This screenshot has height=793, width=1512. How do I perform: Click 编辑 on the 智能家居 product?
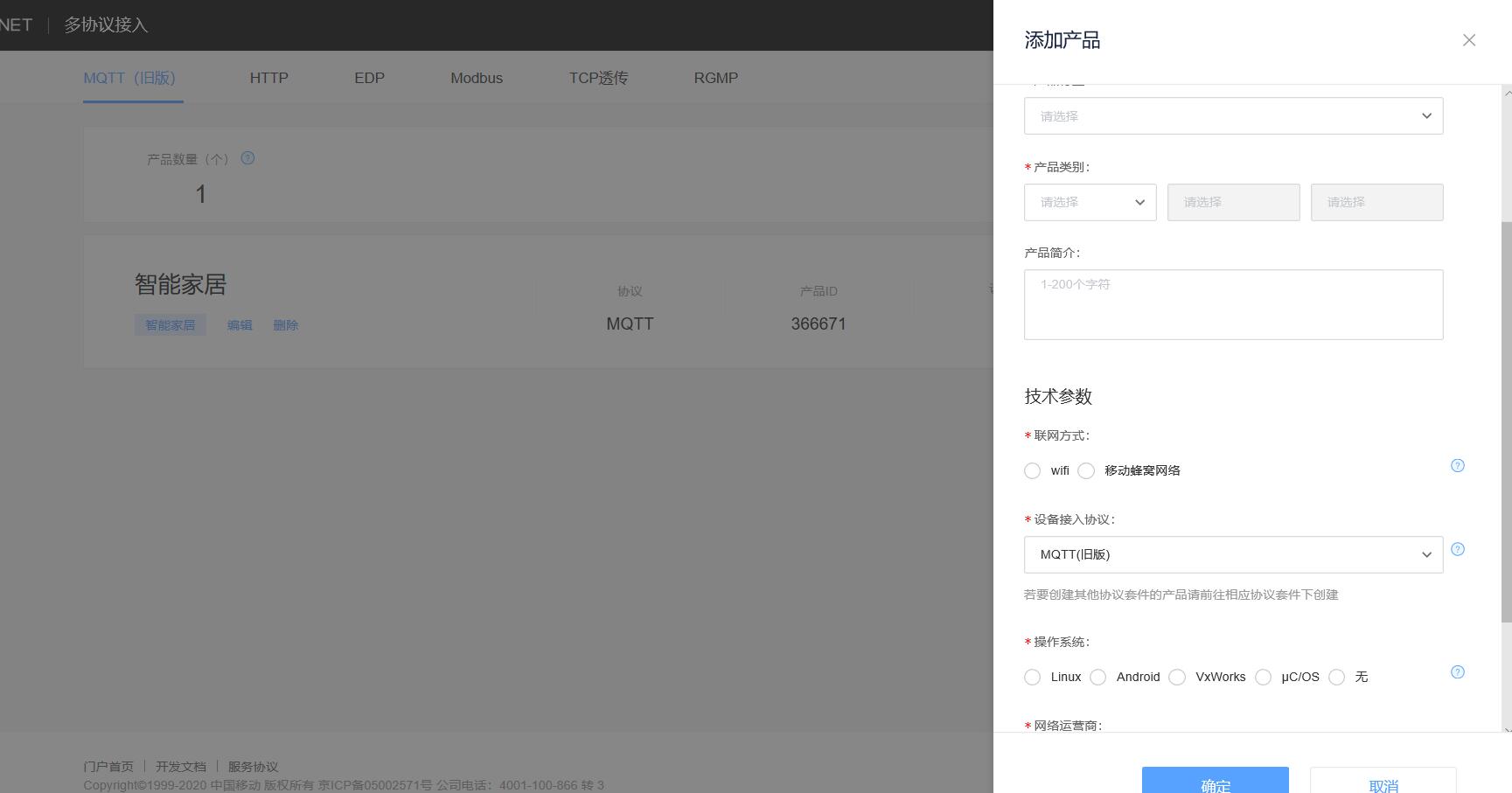coord(239,324)
